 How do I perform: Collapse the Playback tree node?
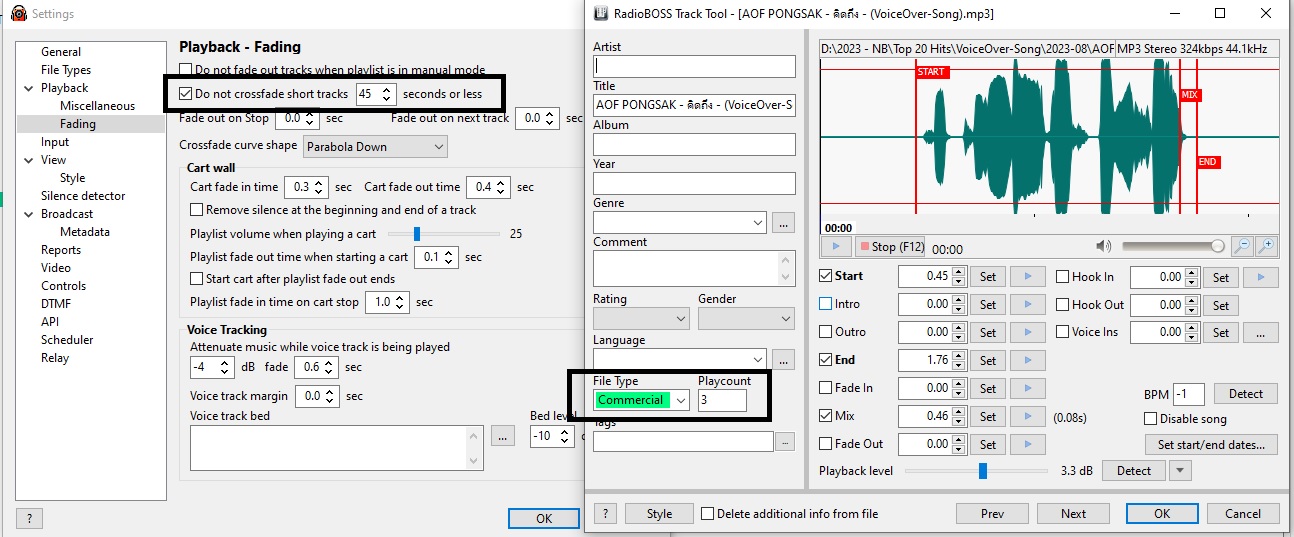click(30, 88)
